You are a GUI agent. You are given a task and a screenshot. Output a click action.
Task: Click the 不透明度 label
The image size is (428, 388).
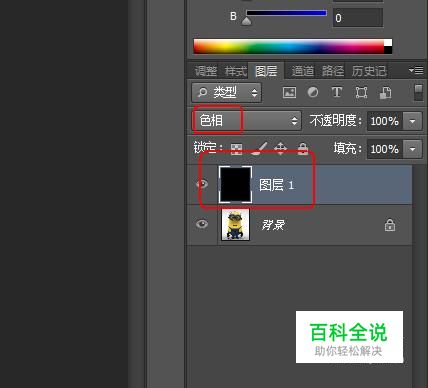(x=335, y=120)
